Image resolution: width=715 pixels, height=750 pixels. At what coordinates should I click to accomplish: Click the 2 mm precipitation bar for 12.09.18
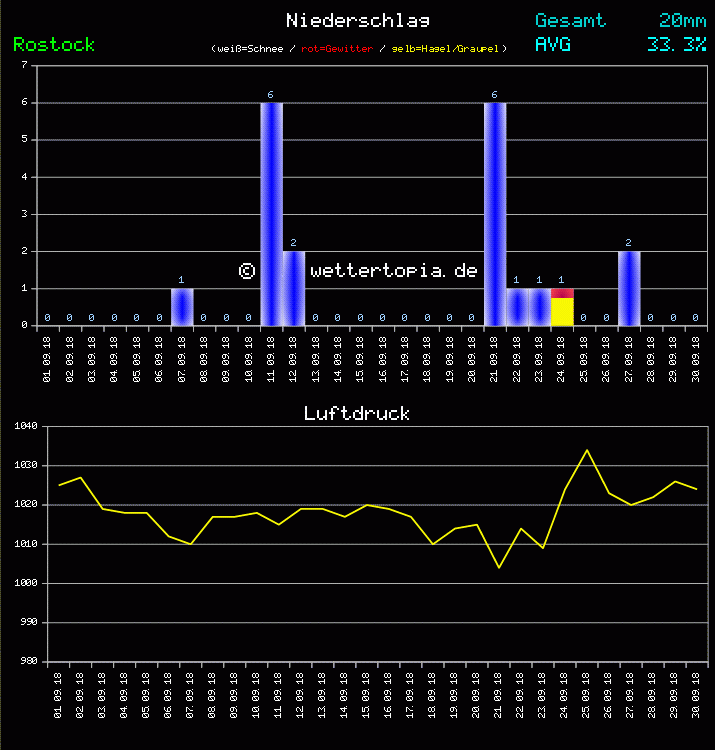pyautogui.click(x=294, y=288)
